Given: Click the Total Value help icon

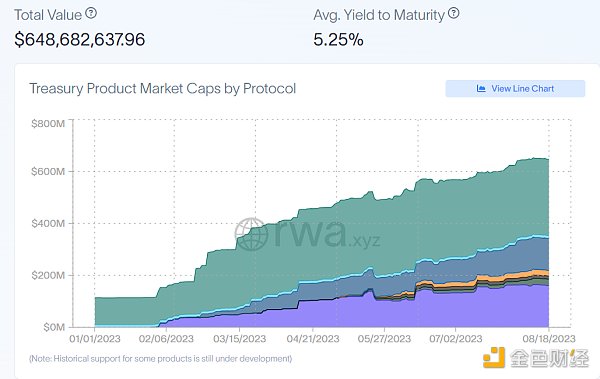Looking at the screenshot, I should pyautogui.click(x=91, y=14).
